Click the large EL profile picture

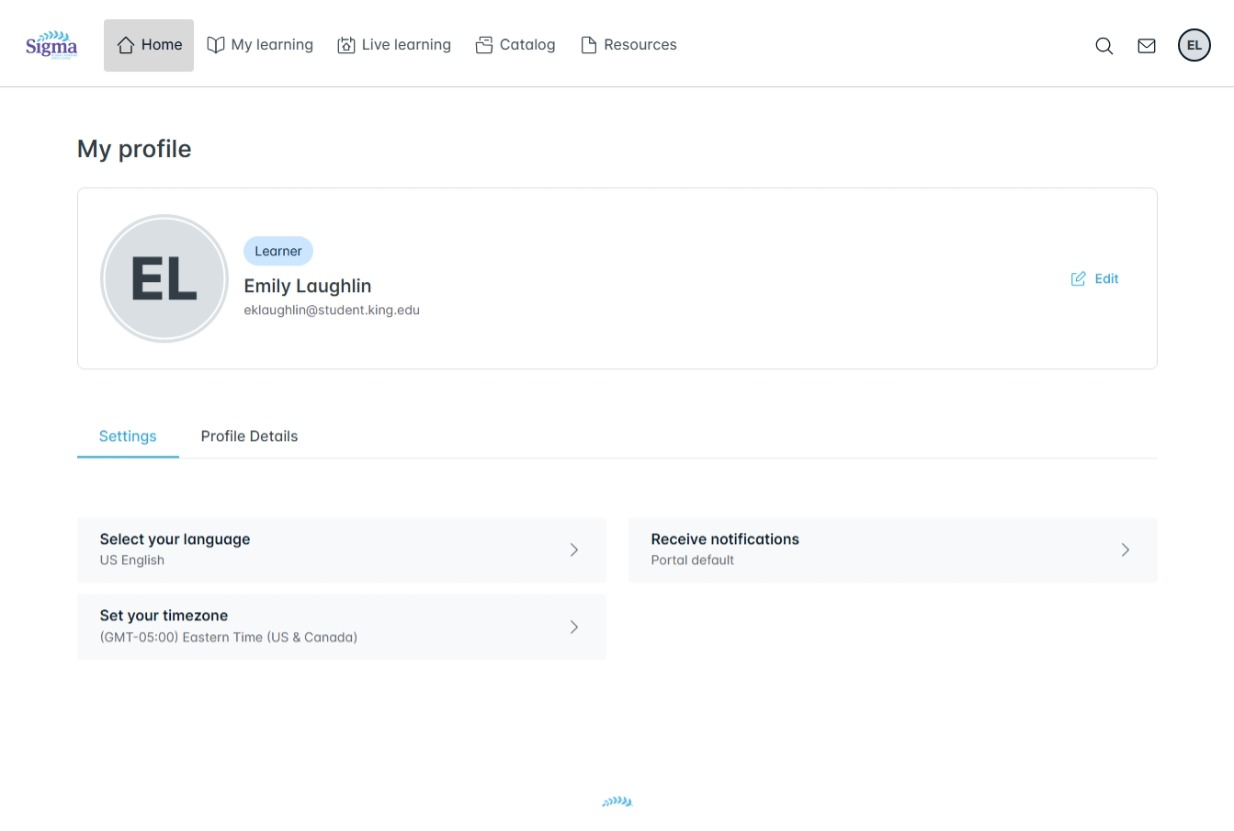(x=164, y=279)
